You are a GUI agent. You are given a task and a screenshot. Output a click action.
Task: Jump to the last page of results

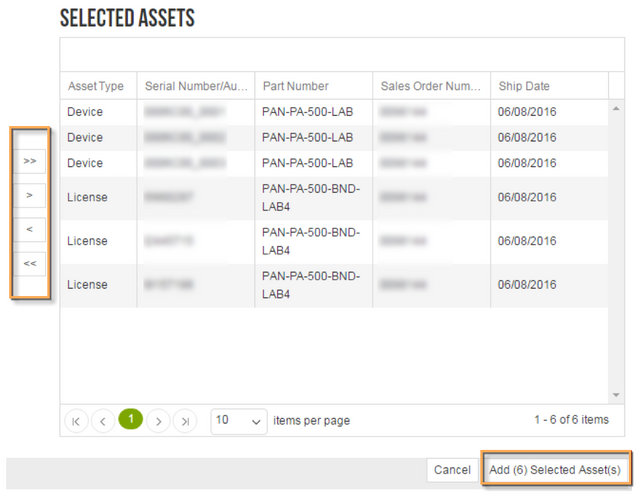pyautogui.click(x=185, y=421)
